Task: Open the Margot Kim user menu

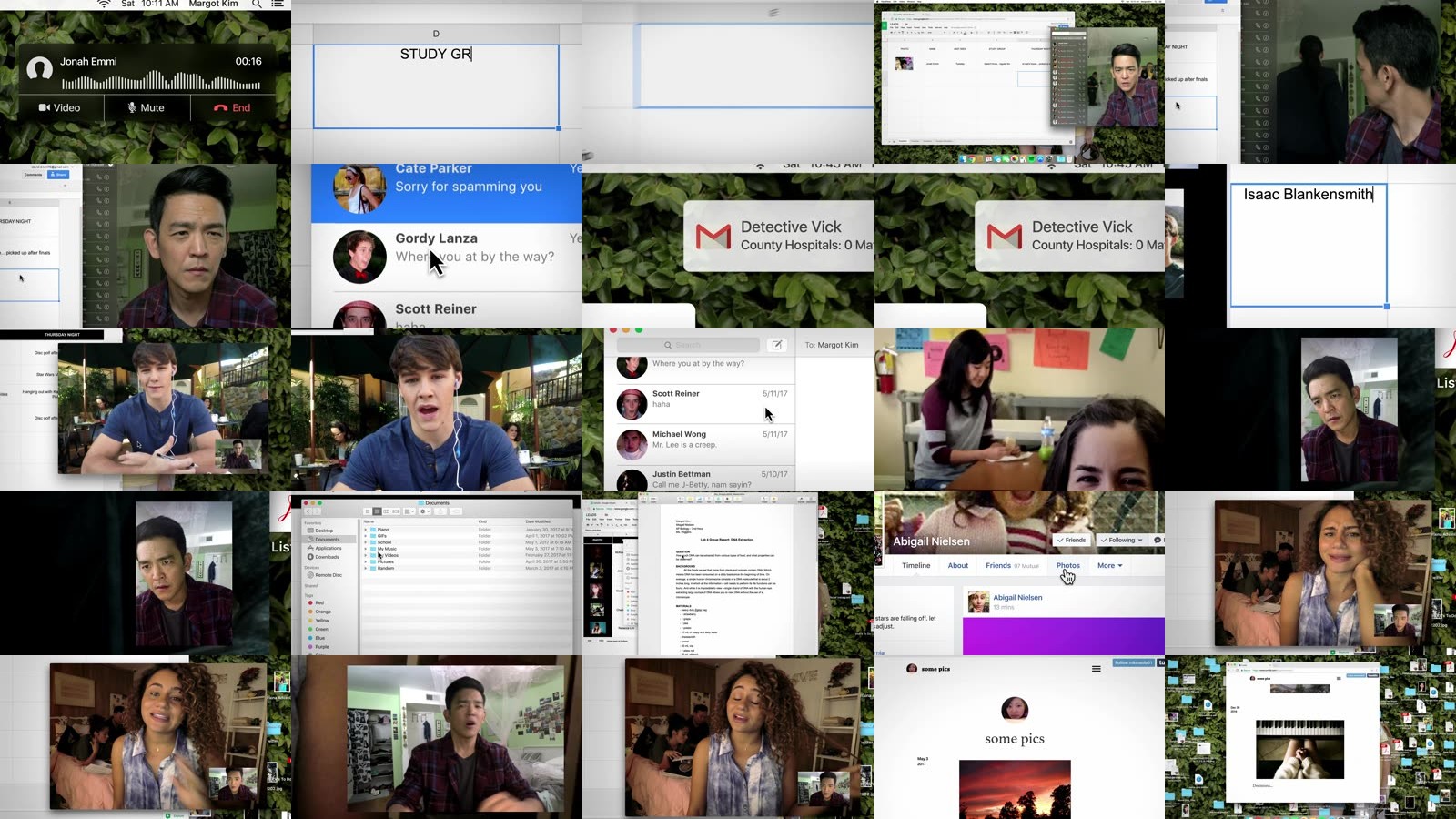Action: pyautogui.click(x=213, y=4)
